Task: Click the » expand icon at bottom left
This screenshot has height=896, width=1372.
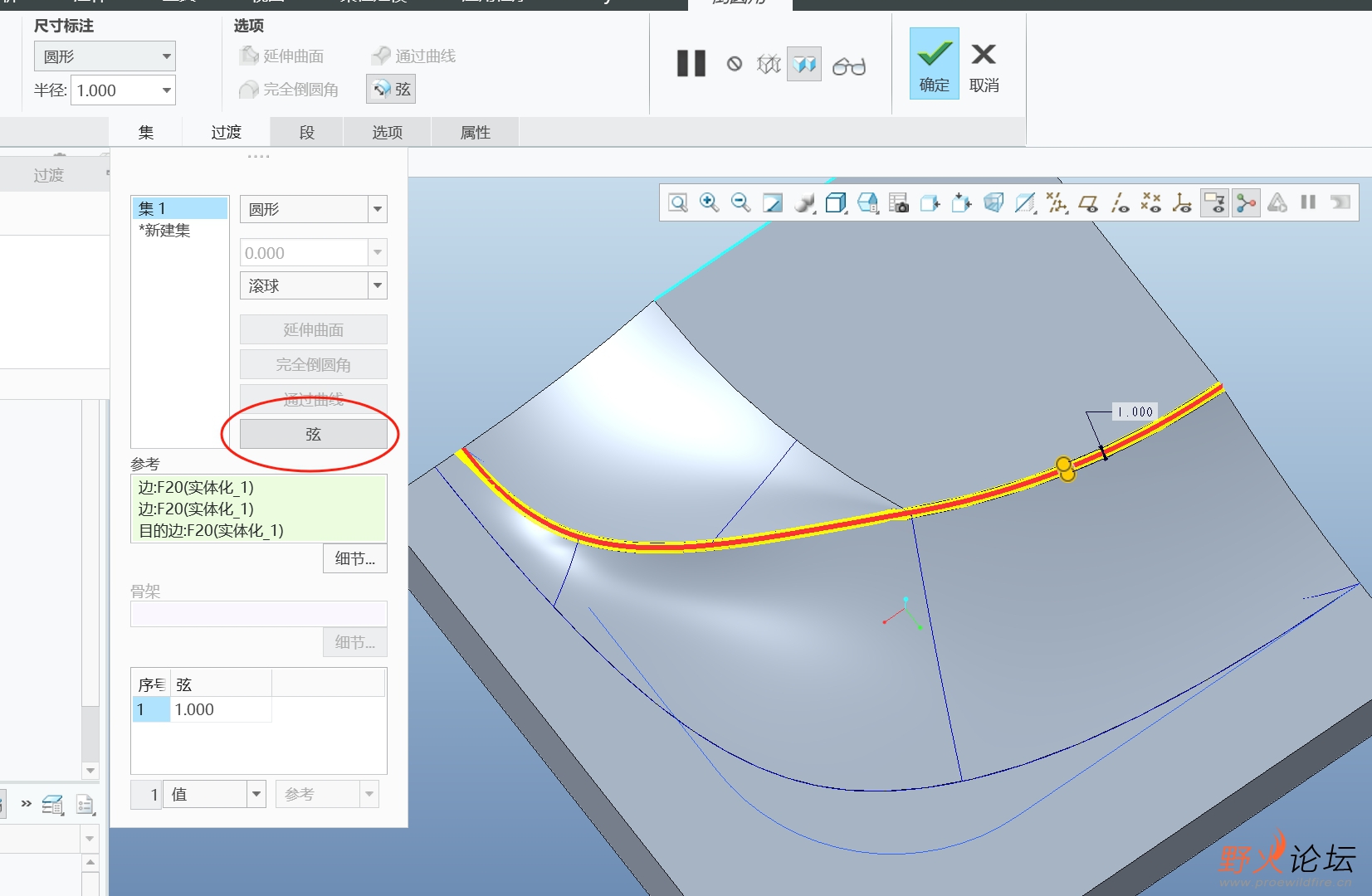Action: tap(27, 803)
